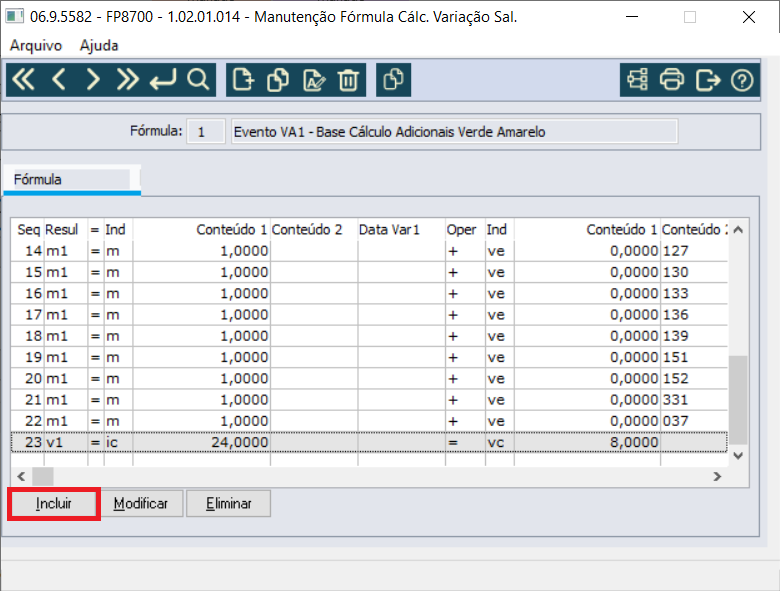Select the row with Seq 19
Screen dimensions: 780x591
(x=369, y=357)
